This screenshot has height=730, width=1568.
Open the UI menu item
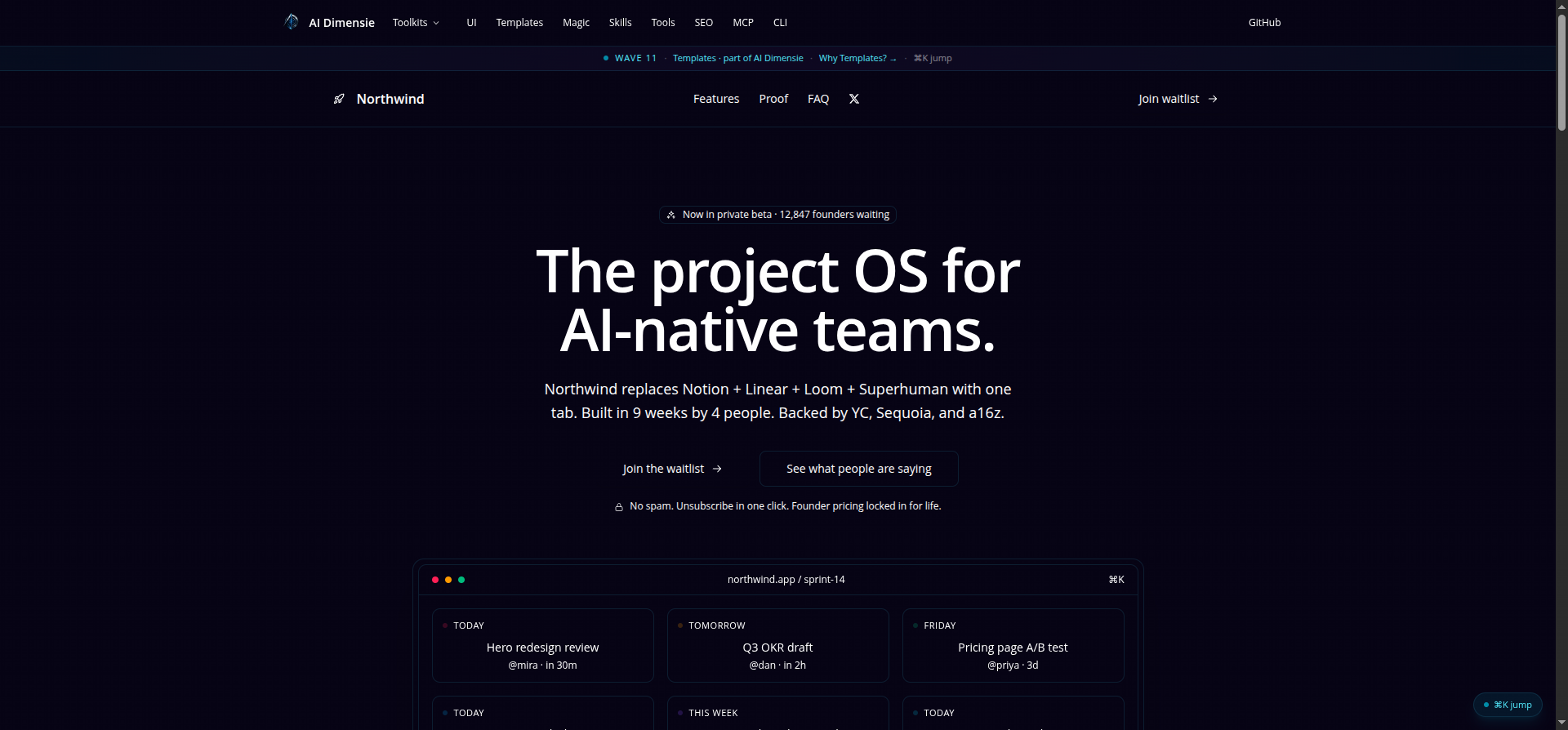[x=472, y=22]
